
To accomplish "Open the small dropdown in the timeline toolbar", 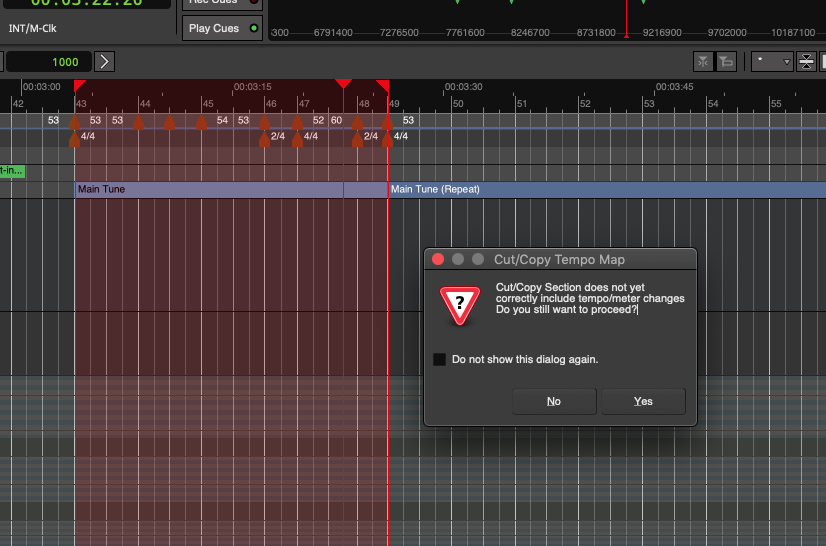I will click(x=772, y=62).
